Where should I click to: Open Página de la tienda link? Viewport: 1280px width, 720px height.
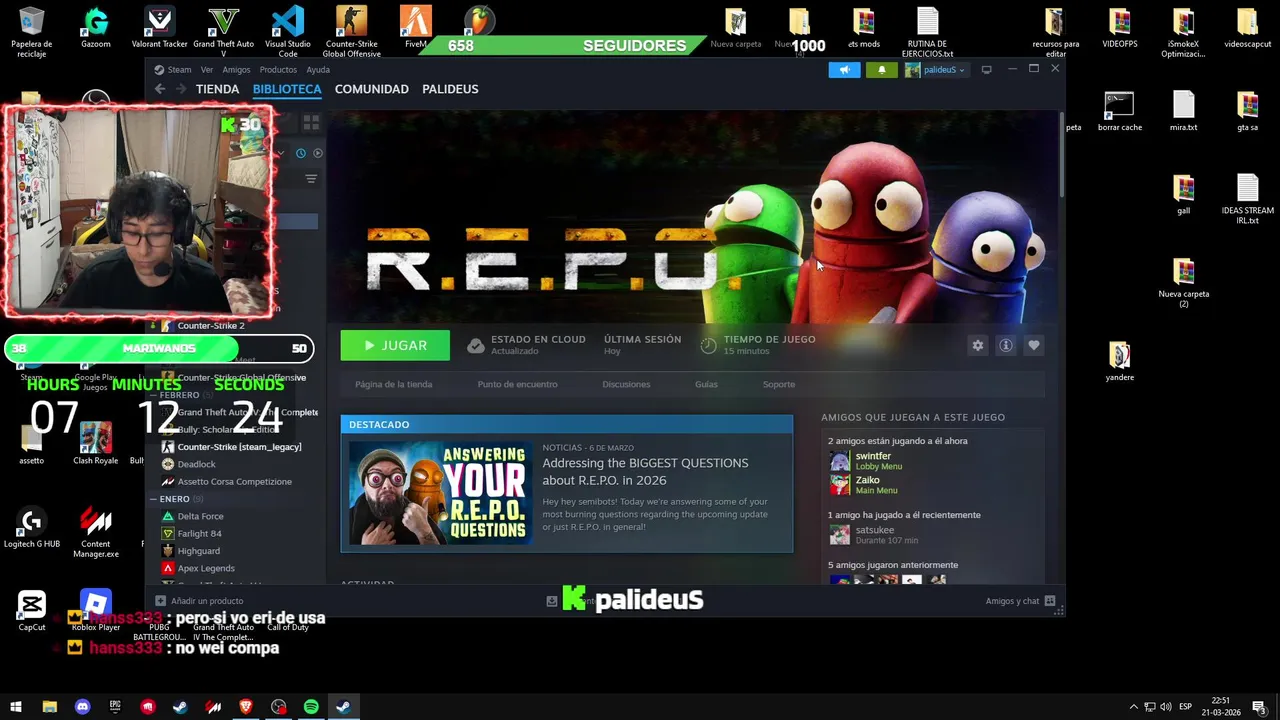pos(393,384)
